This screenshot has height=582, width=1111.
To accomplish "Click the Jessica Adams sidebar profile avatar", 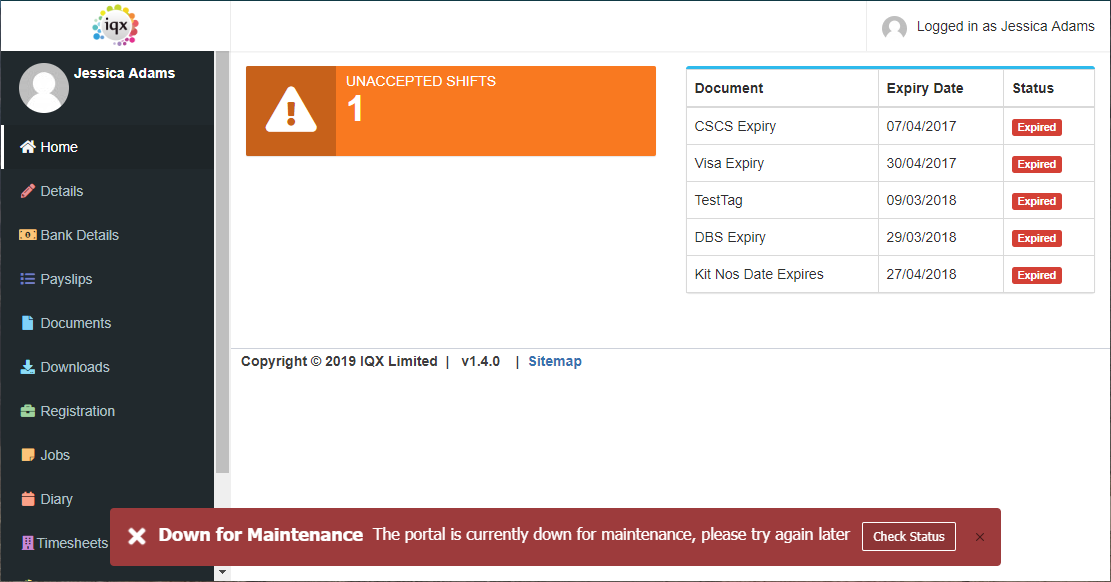I will (x=44, y=88).
